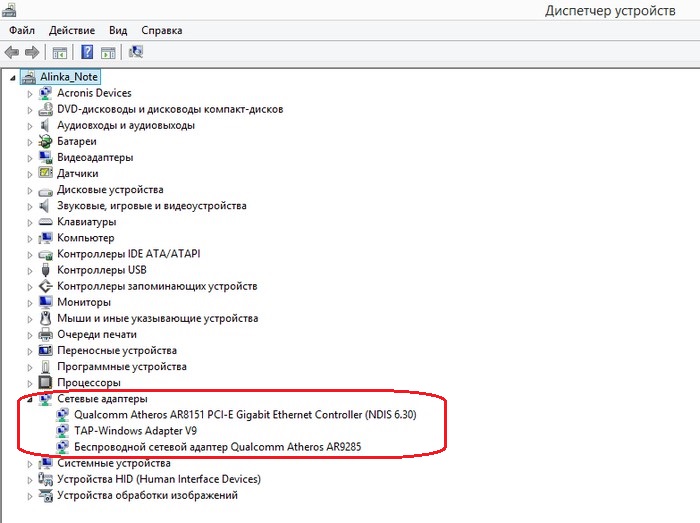Click the Датчики sensor icon
The width and height of the screenshot is (700, 523).
[x=45, y=173]
